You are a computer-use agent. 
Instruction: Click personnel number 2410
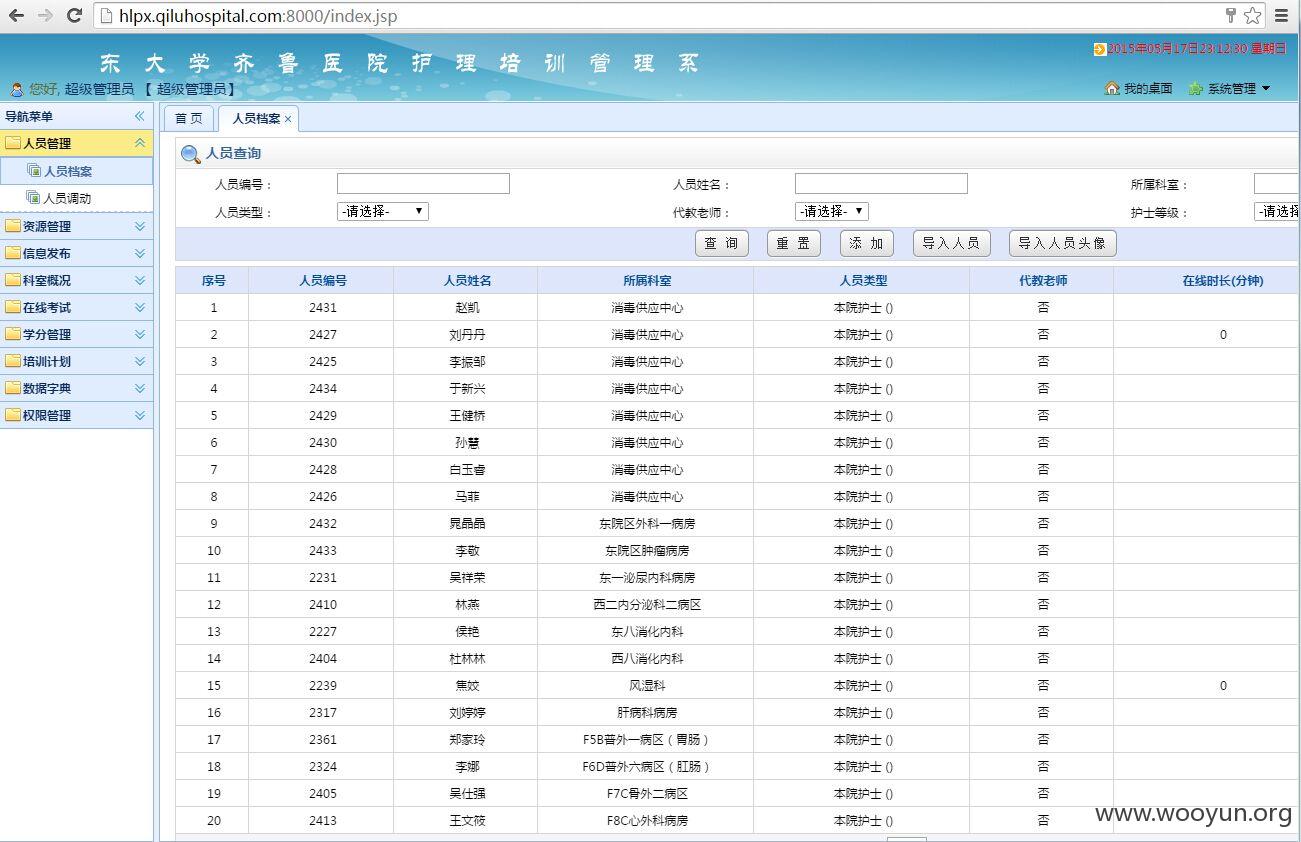click(322, 604)
